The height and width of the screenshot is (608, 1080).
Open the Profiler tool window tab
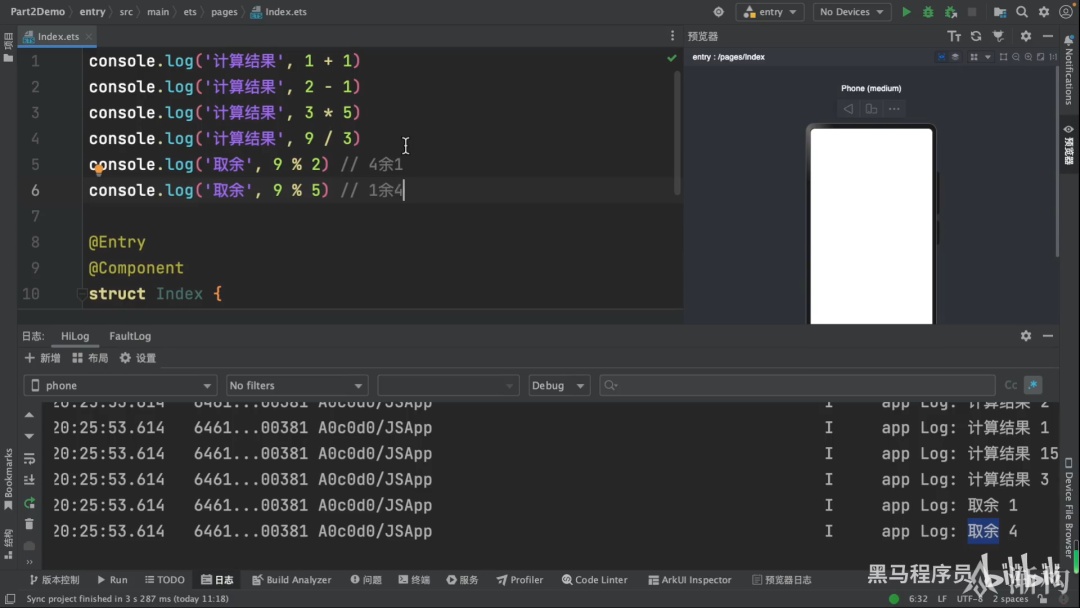[519, 580]
